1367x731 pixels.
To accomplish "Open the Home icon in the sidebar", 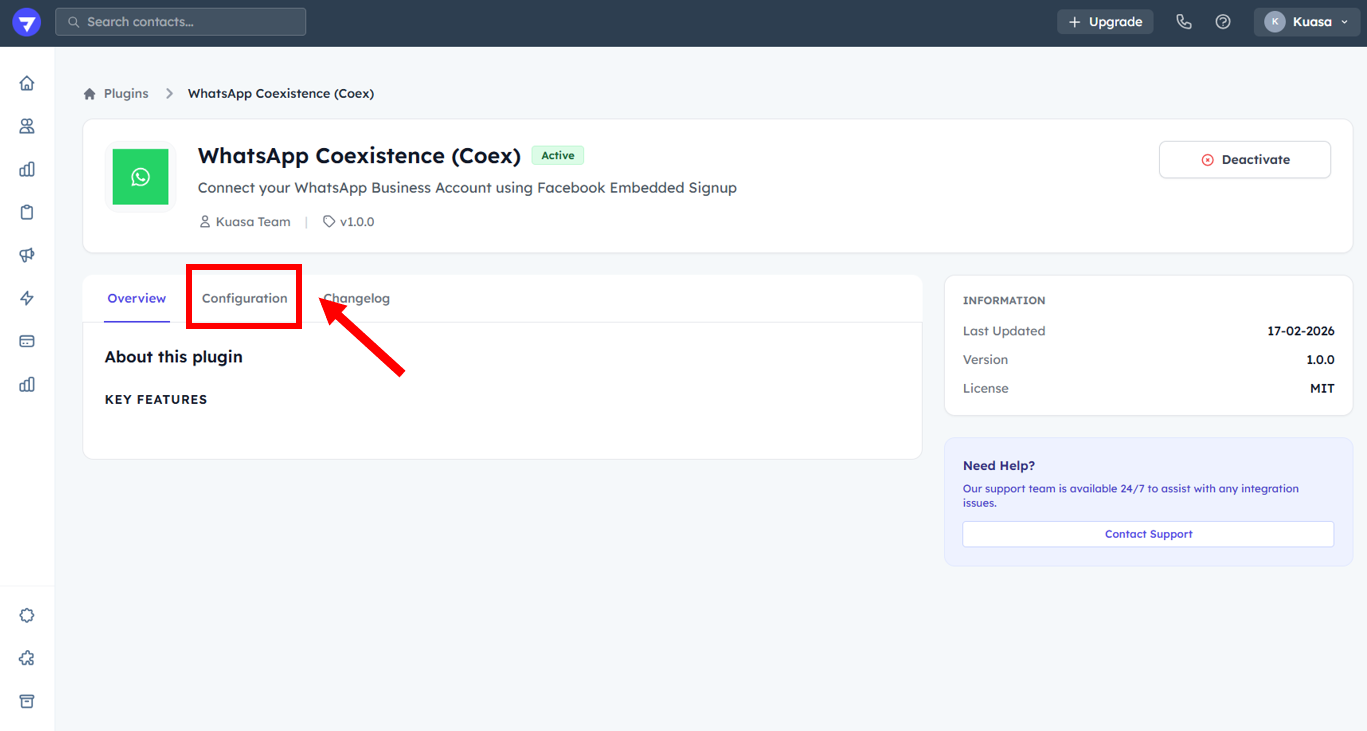I will coord(27,83).
